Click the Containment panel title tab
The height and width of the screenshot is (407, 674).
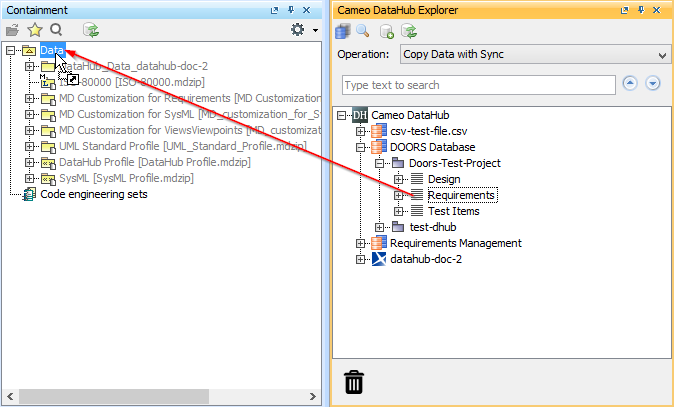coord(37,10)
